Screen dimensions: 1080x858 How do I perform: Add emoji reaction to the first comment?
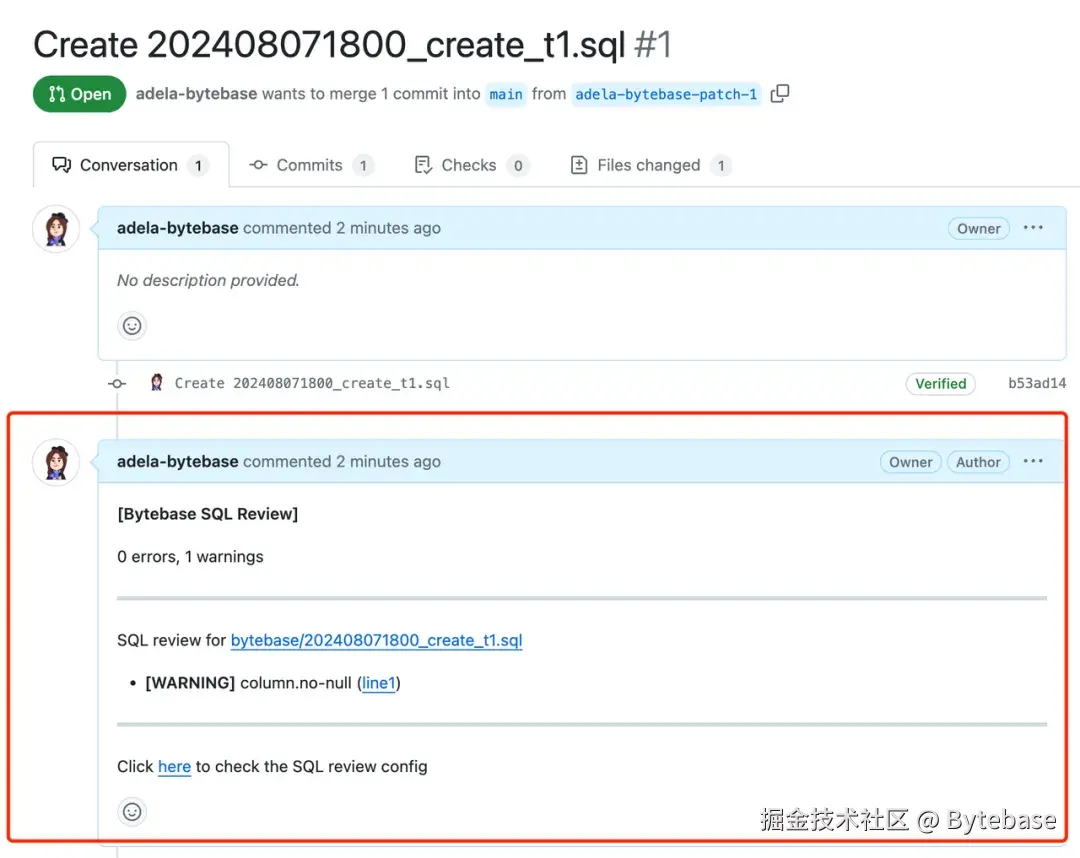coord(132,326)
